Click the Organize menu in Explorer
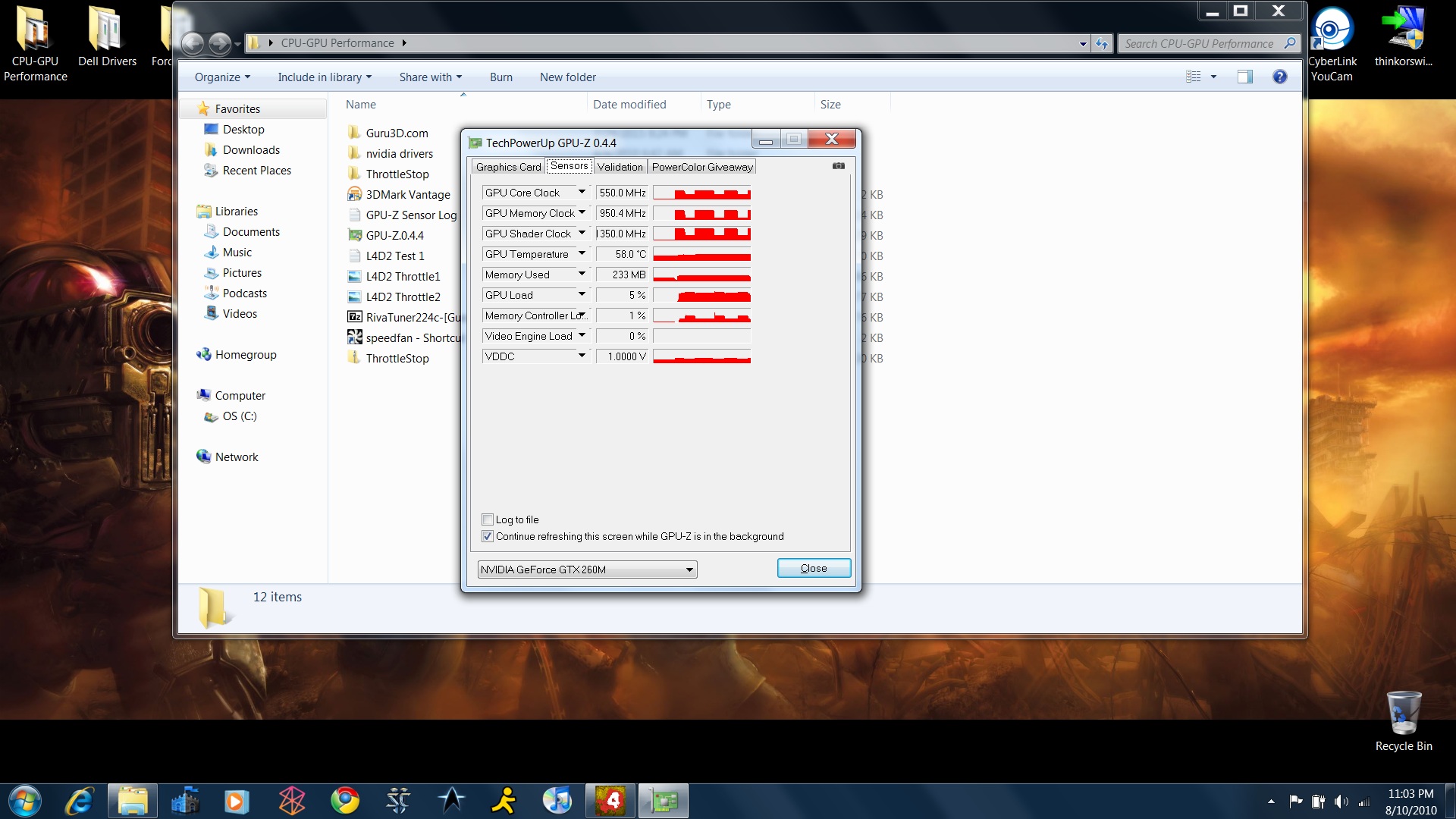Image resolution: width=1456 pixels, height=819 pixels. click(x=222, y=77)
